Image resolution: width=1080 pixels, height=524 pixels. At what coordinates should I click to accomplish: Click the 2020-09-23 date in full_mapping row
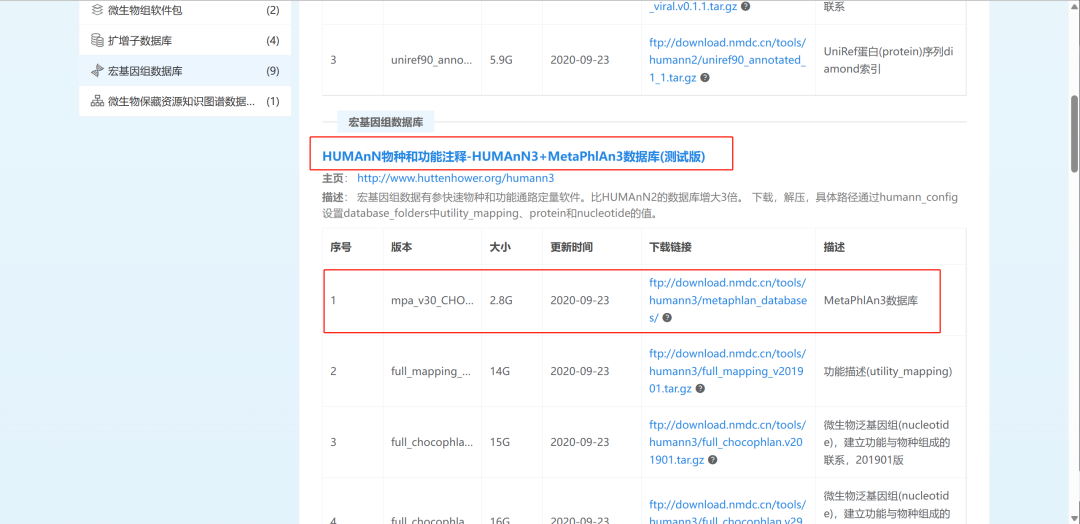[x=580, y=371]
